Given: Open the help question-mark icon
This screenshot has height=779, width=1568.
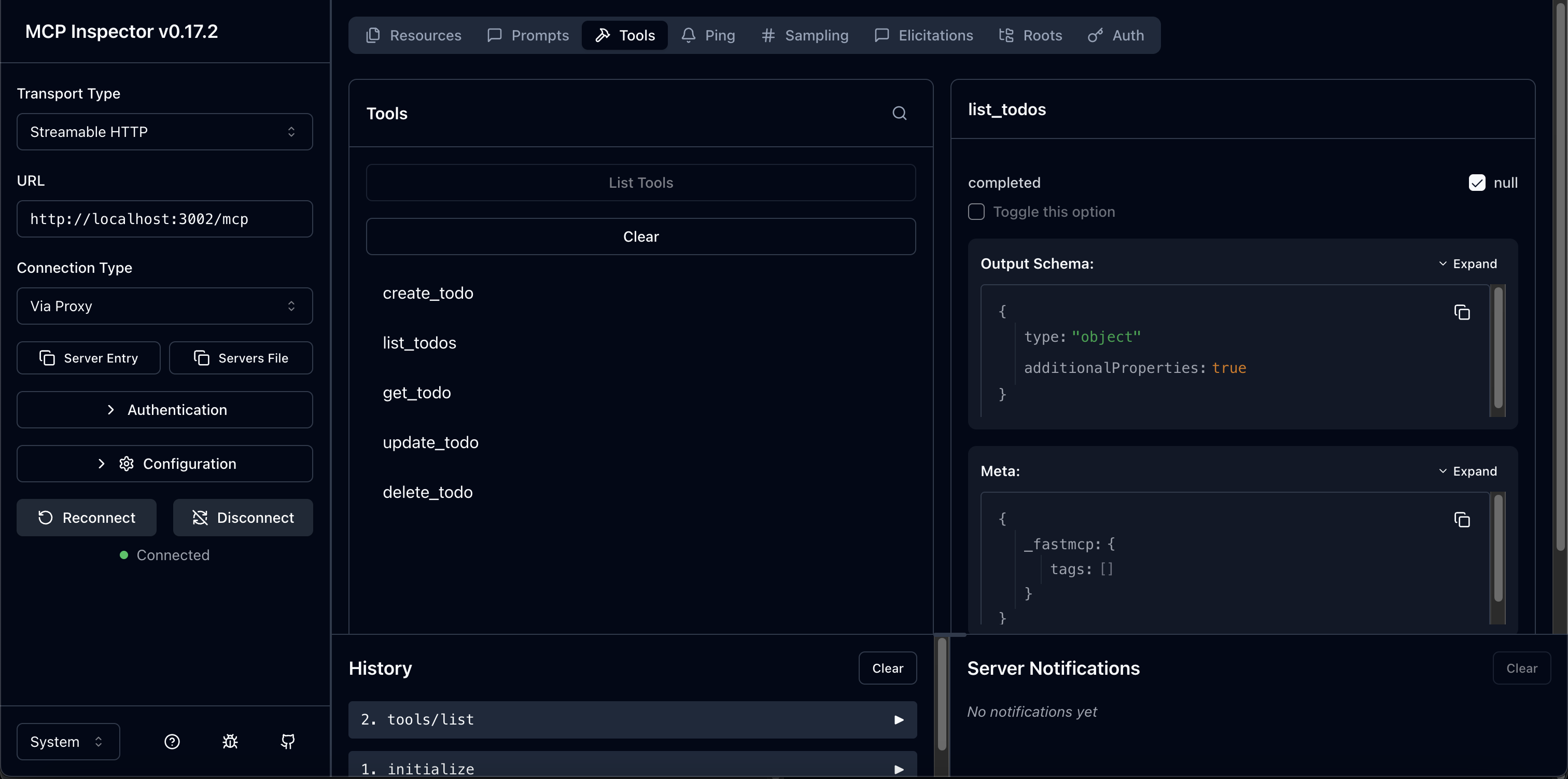Looking at the screenshot, I should coord(172,741).
